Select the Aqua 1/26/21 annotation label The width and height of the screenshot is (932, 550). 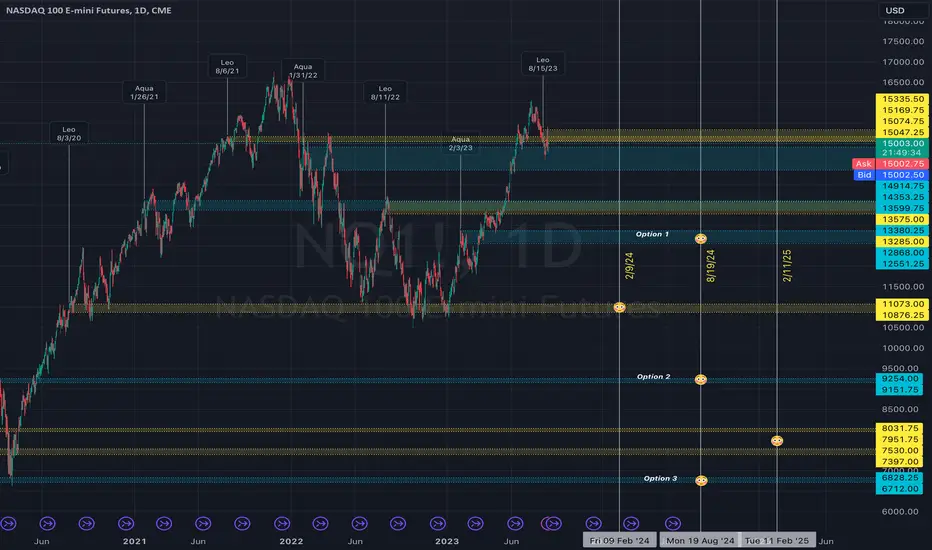144,92
